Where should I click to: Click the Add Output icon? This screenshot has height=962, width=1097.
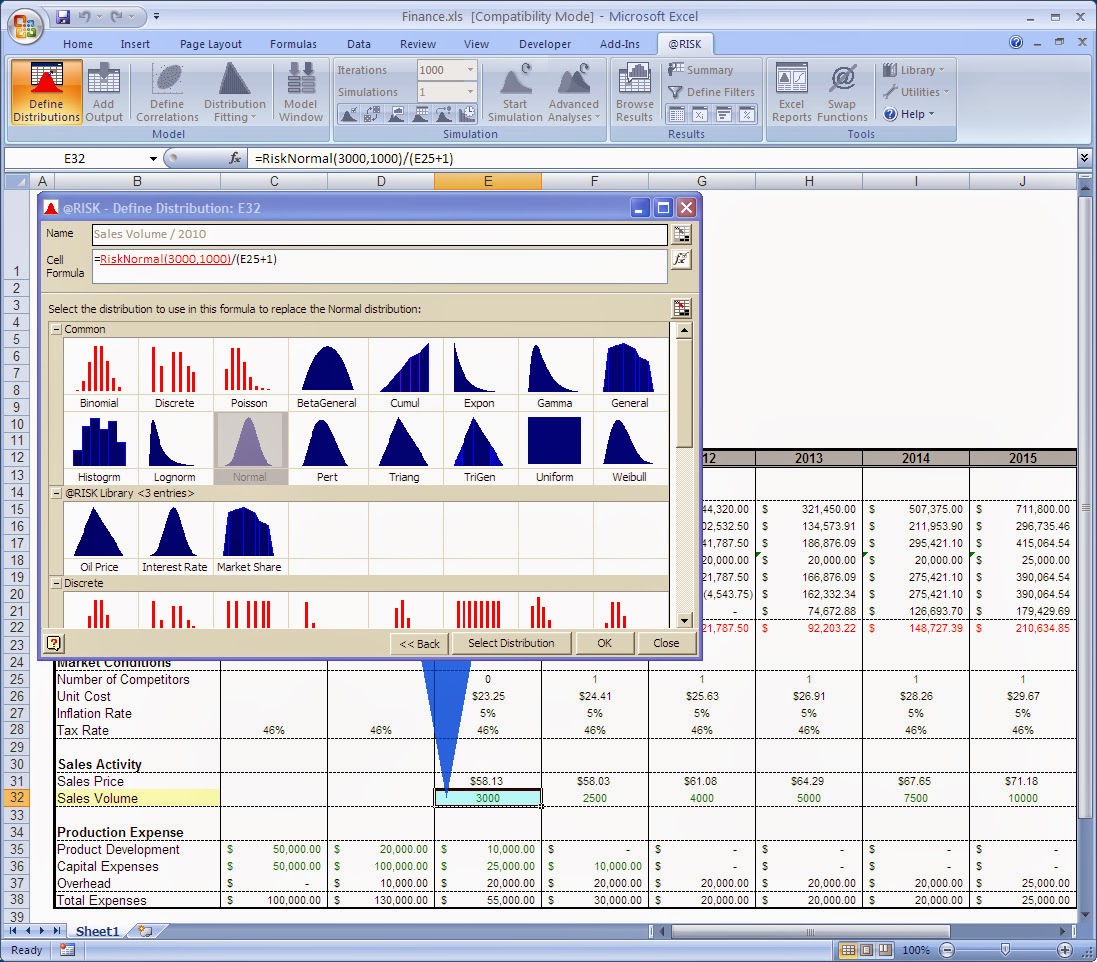104,91
